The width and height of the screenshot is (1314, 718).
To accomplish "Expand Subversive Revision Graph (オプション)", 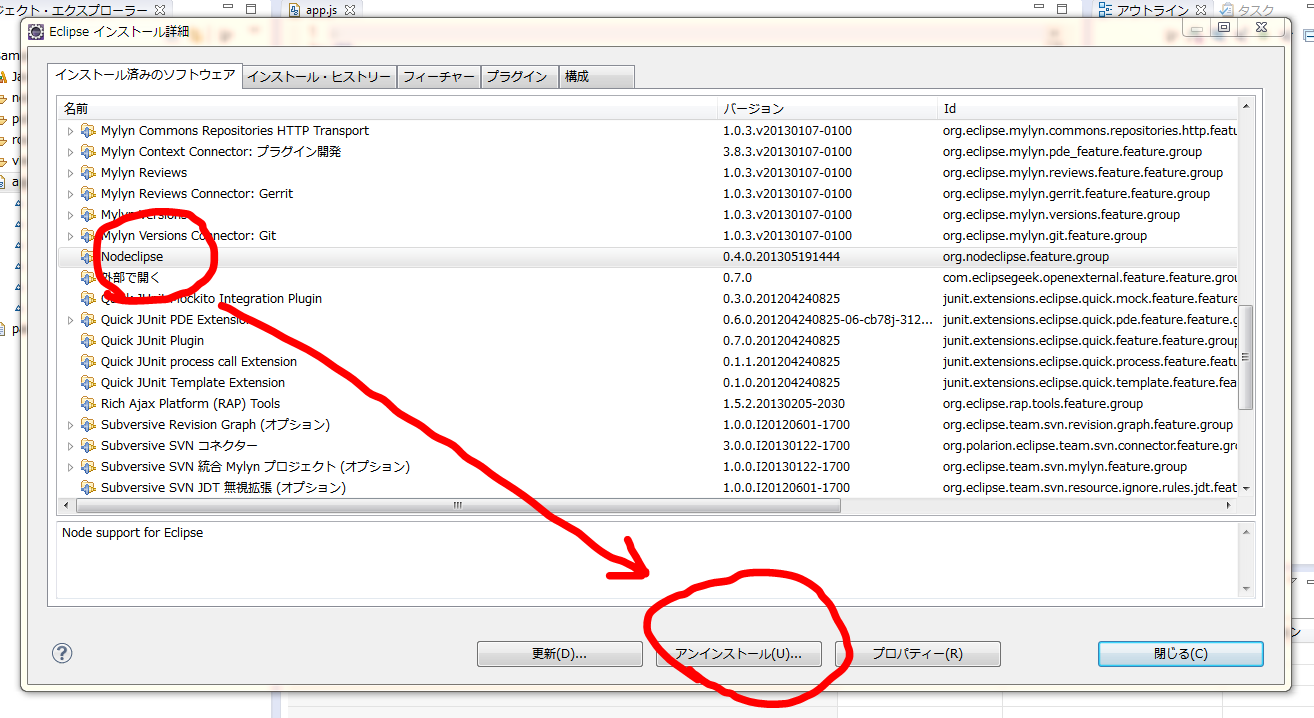I will (x=70, y=425).
